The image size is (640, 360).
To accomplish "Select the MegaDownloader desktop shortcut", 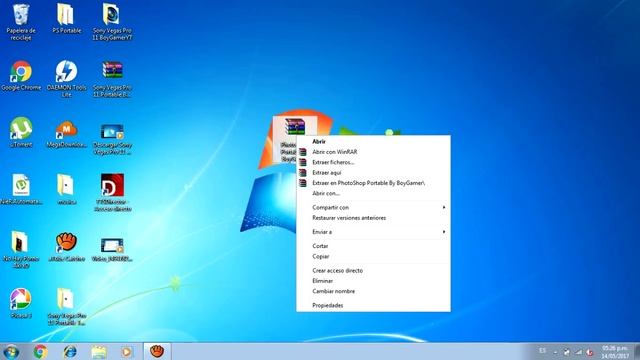I will (66, 134).
